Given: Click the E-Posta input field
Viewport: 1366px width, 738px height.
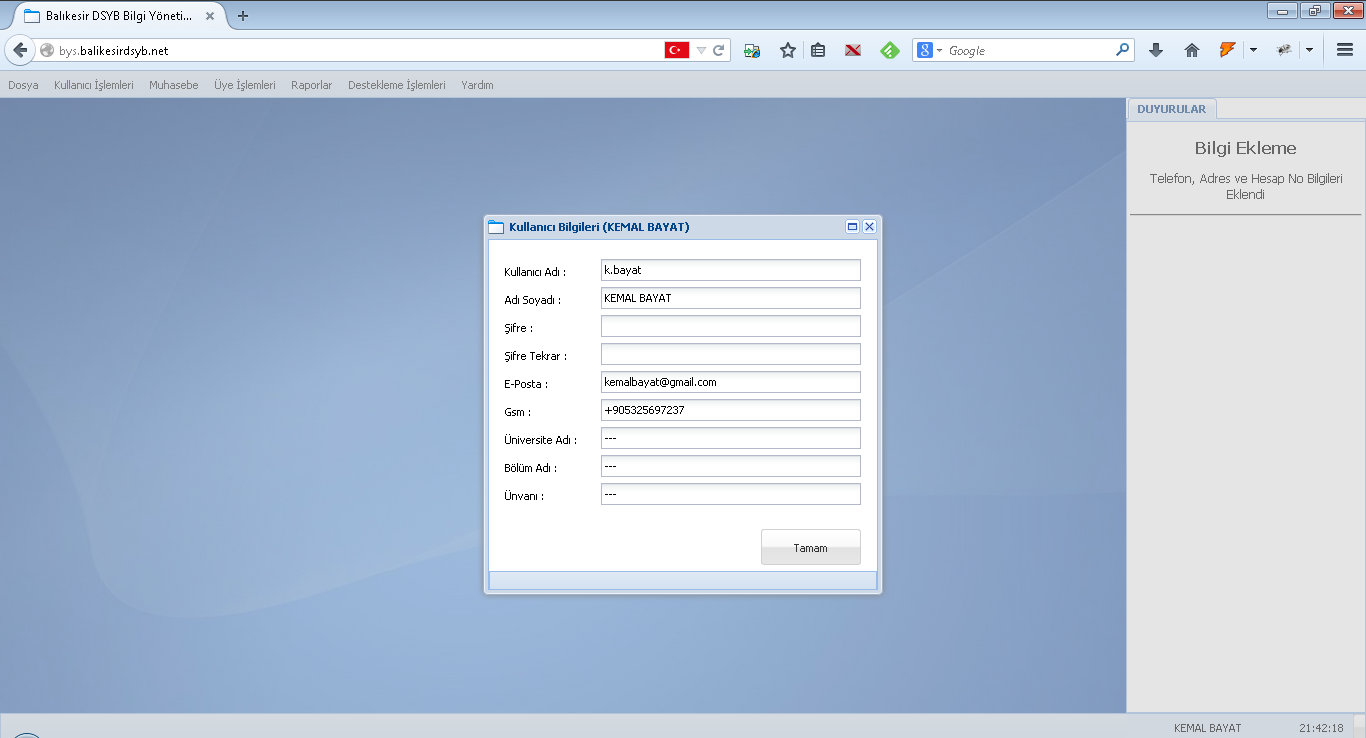Looking at the screenshot, I should click(730, 382).
